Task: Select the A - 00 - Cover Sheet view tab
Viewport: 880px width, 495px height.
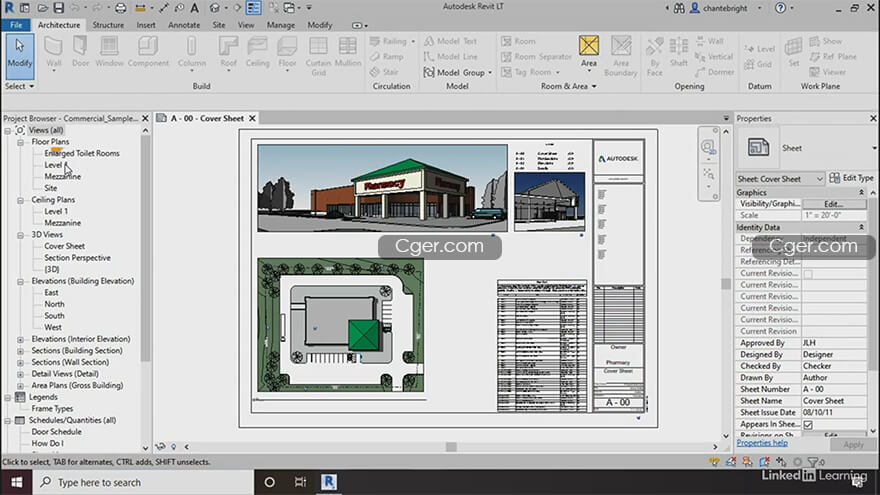Action: (x=207, y=118)
